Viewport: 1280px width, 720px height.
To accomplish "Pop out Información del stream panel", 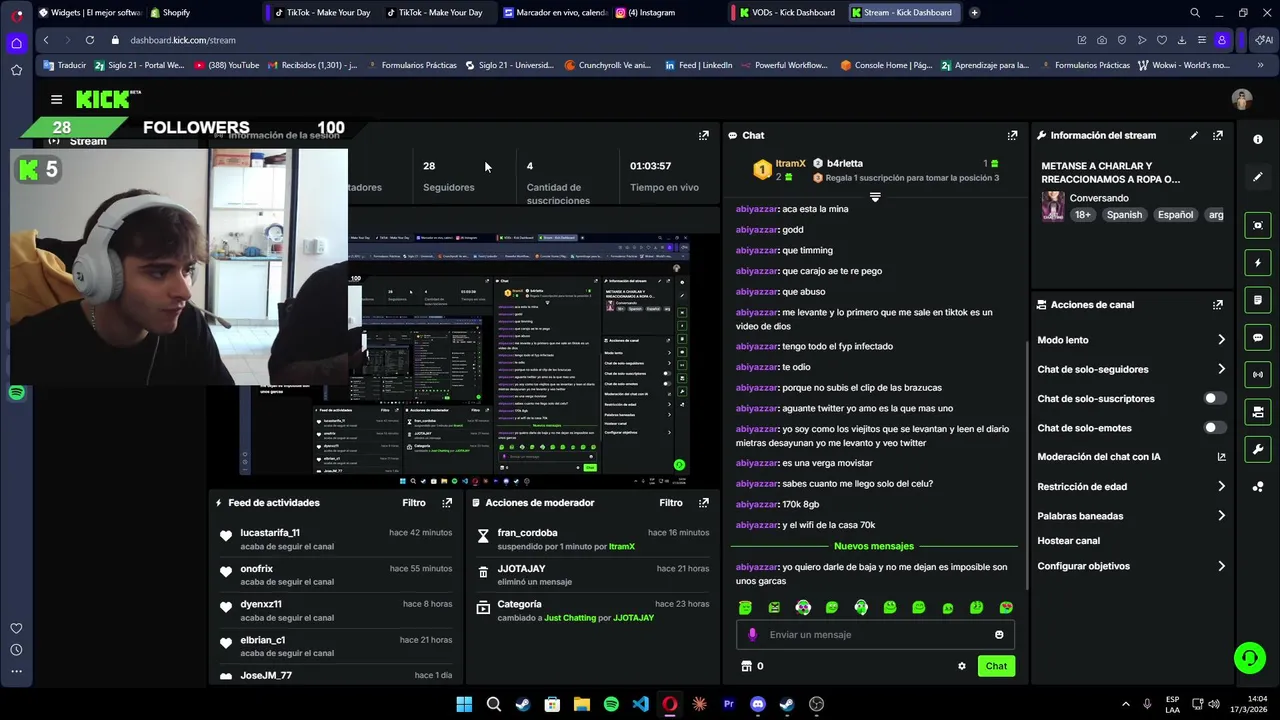I will pyautogui.click(x=1217, y=135).
